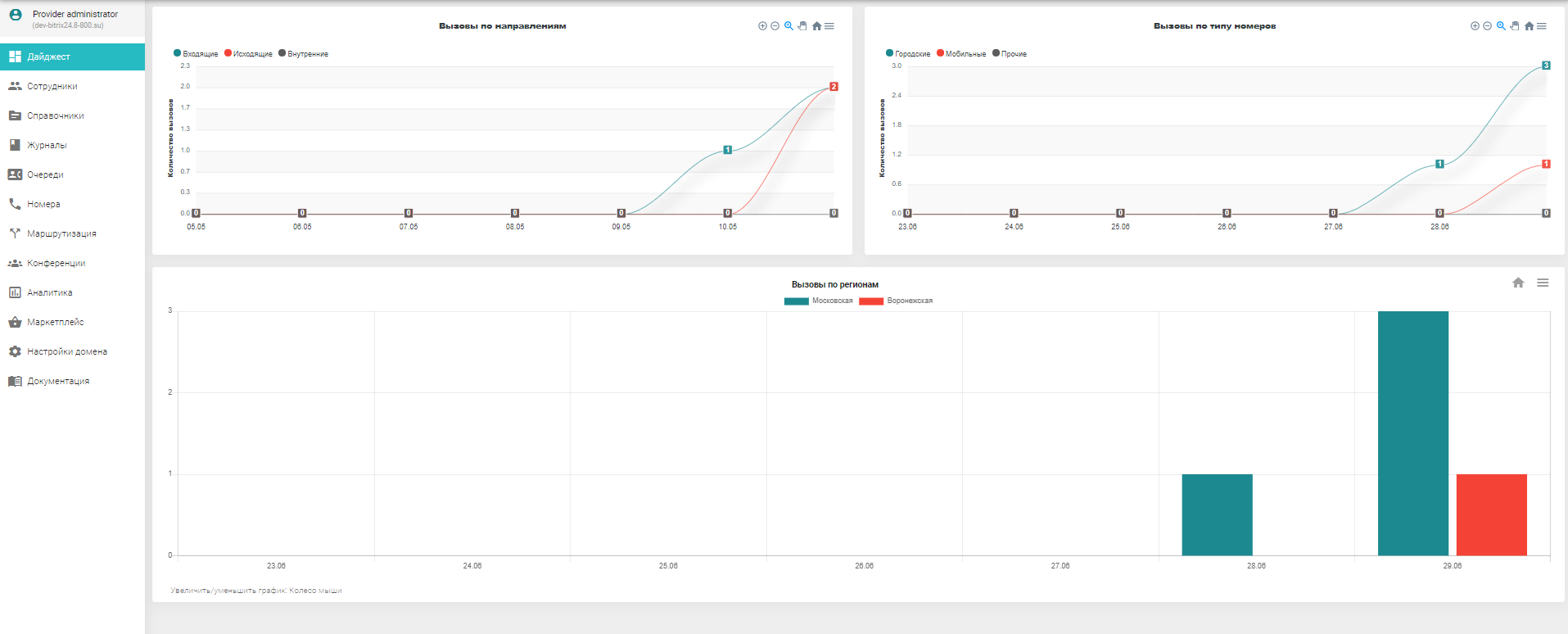
Task: Click the red data label 2 on directions chart
Action: (834, 86)
